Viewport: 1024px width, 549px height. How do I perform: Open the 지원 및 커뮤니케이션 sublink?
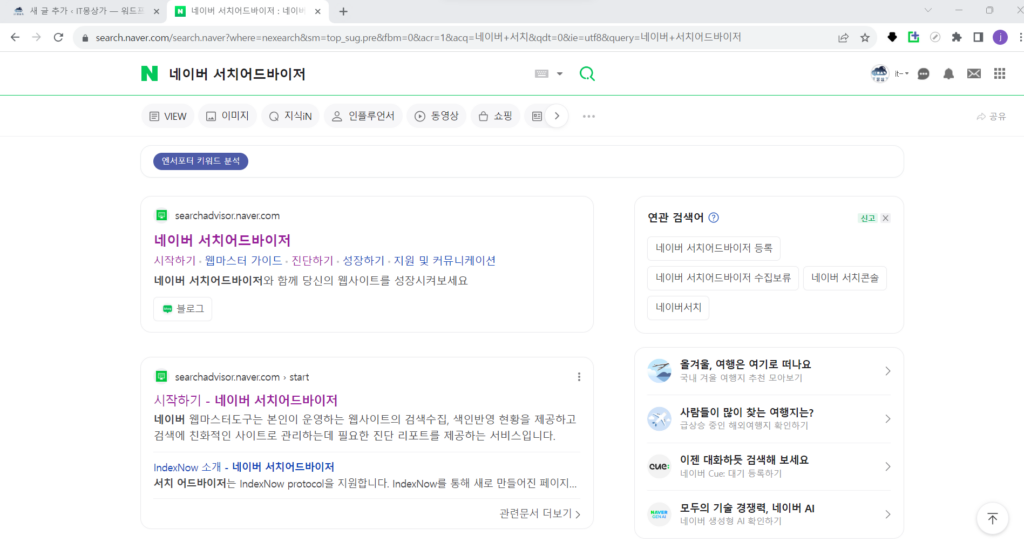[x=445, y=260]
